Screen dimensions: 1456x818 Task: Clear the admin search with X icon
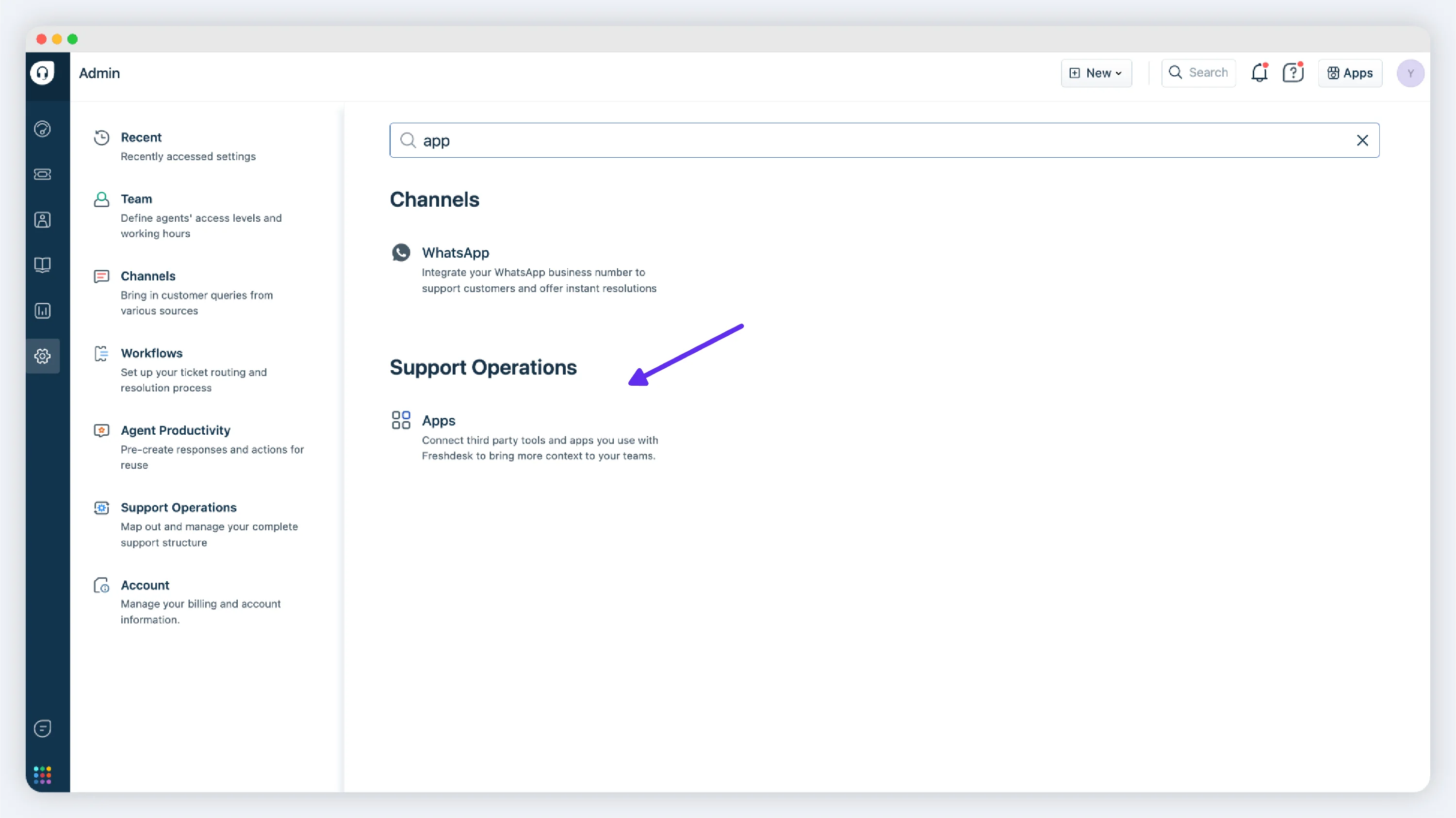pyautogui.click(x=1362, y=140)
